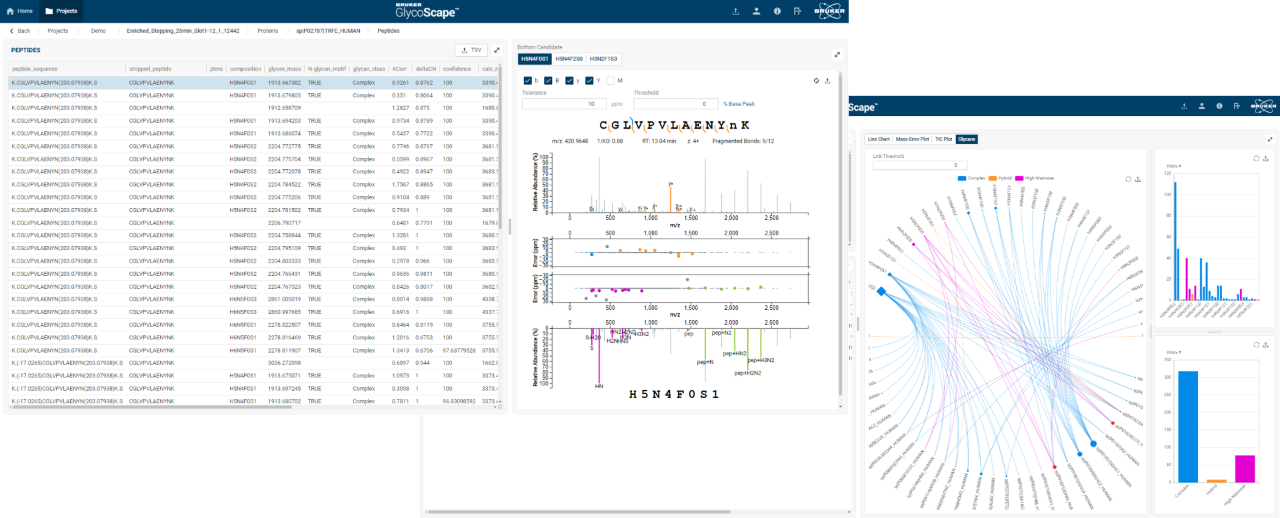Download the top PSMs bar chart

[1266, 158]
